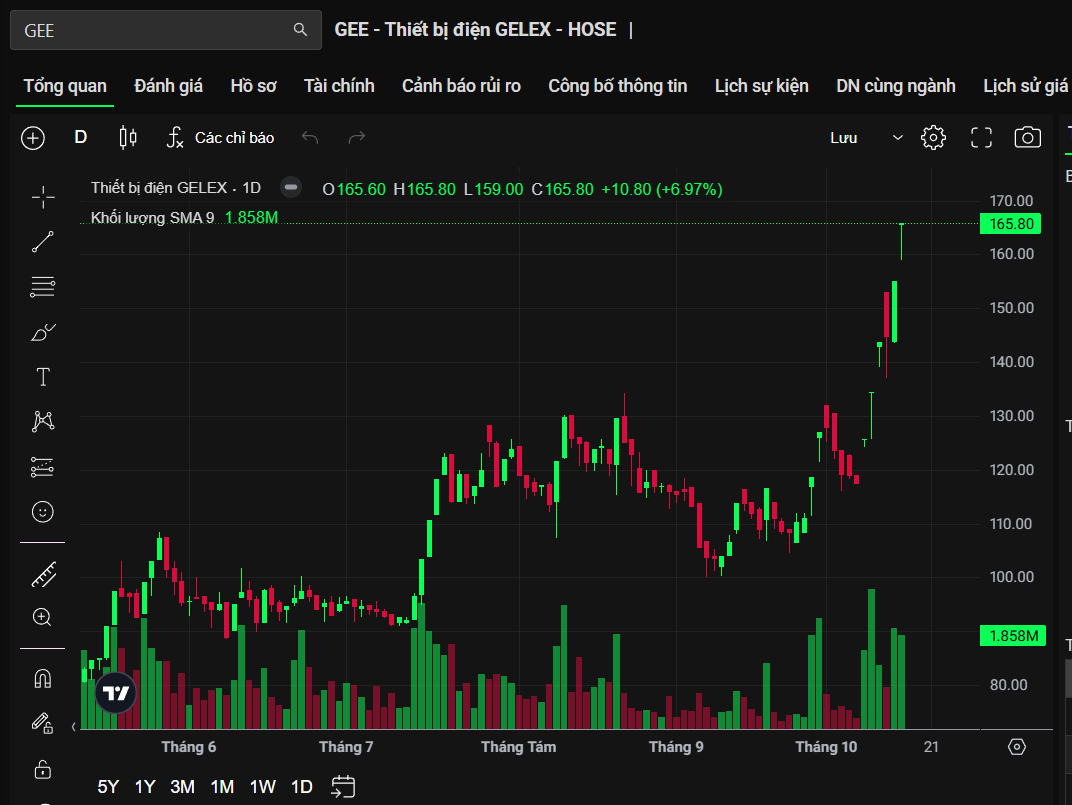Select the text annotation tool

point(43,377)
